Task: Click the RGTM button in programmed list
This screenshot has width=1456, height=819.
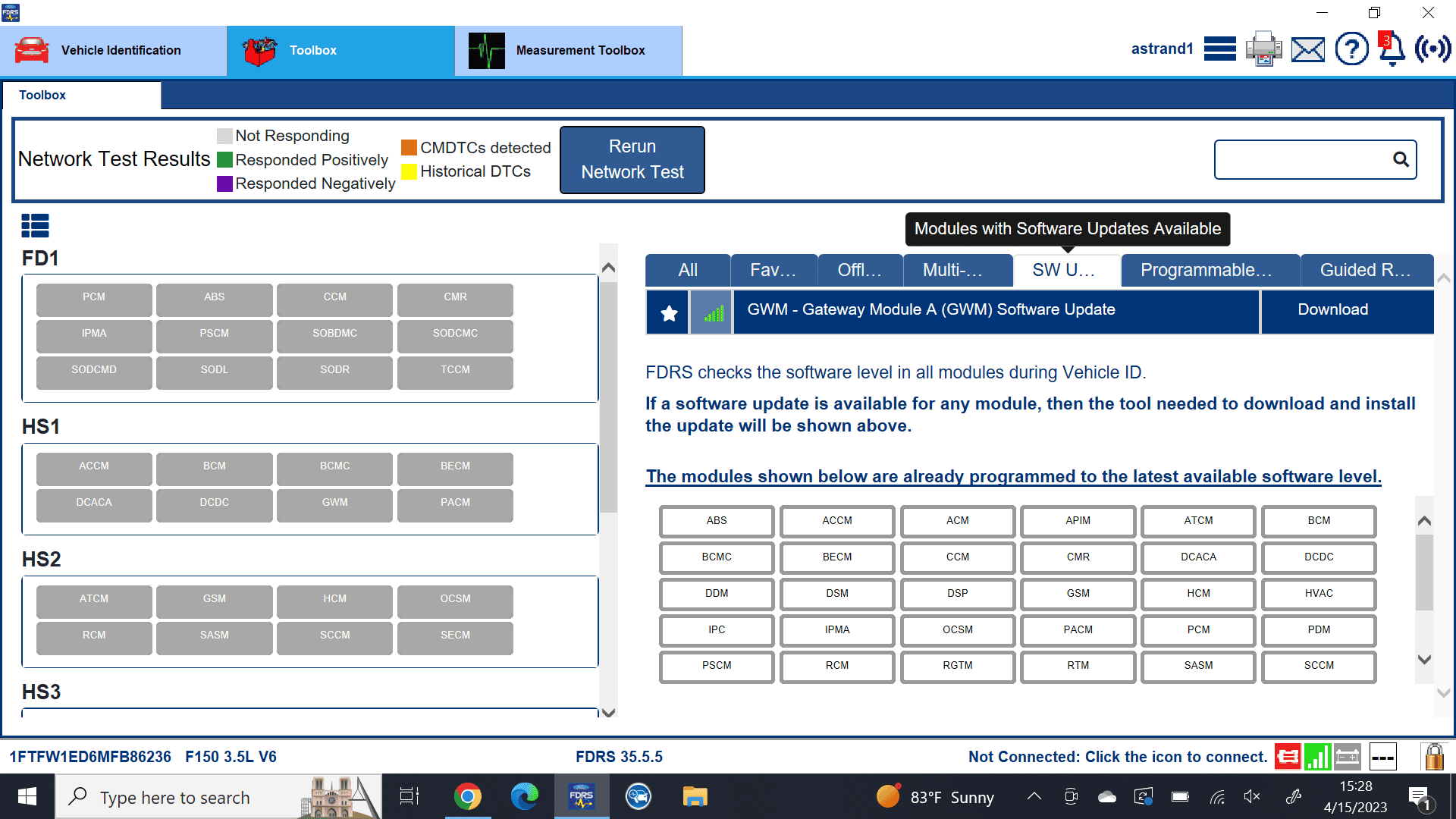Action: [957, 666]
